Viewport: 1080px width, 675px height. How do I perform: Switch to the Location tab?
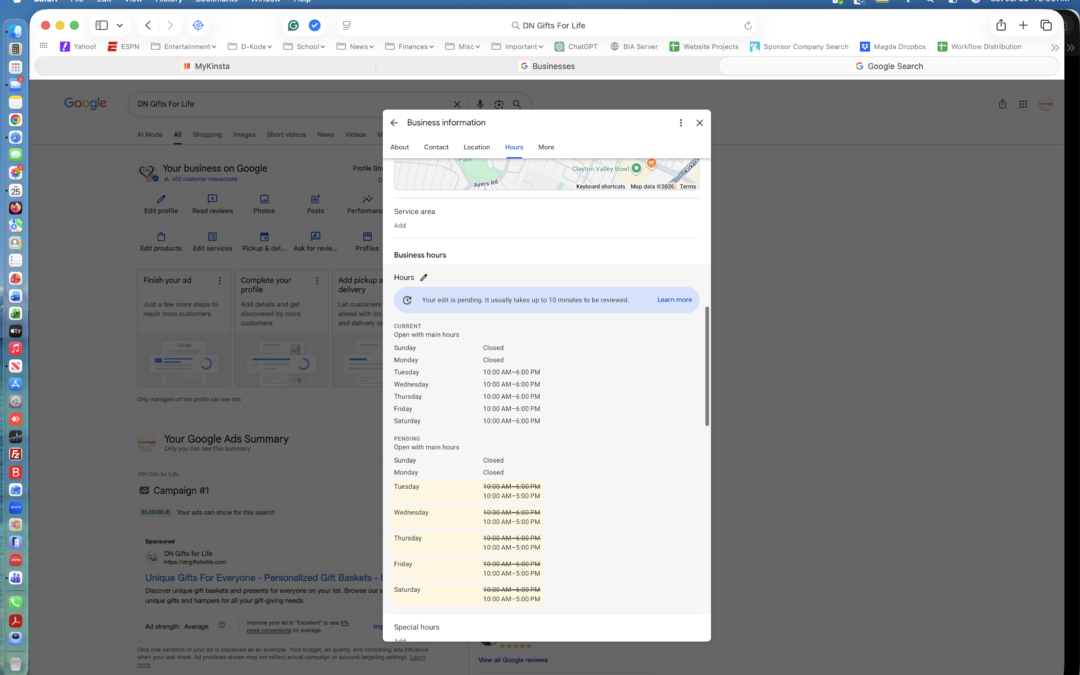click(477, 147)
